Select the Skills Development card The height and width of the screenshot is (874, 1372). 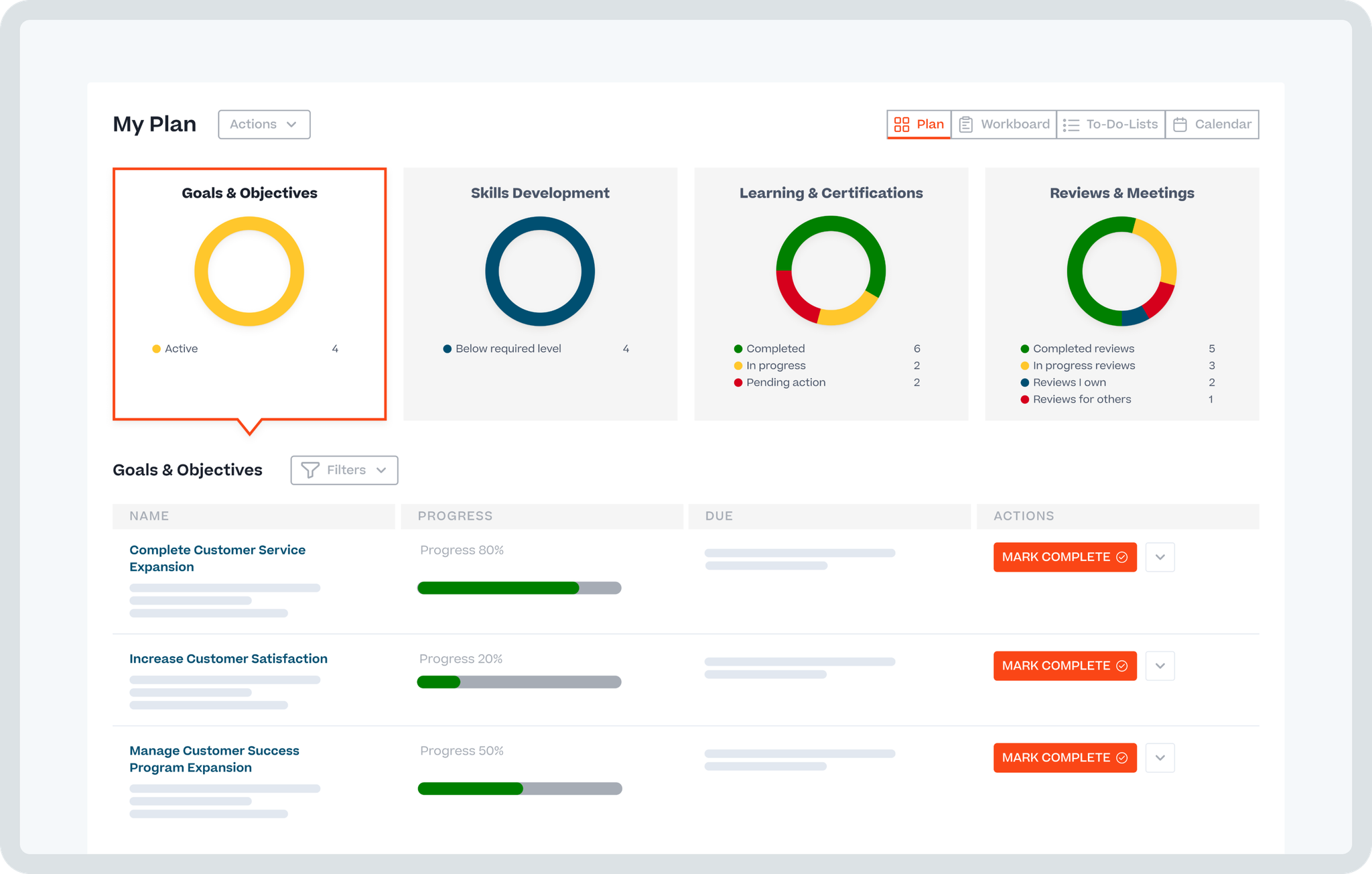pos(540,294)
